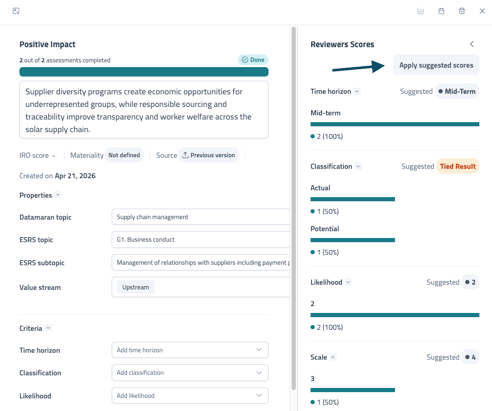Click the impact description text box
The height and width of the screenshot is (411, 492).
[x=144, y=110]
